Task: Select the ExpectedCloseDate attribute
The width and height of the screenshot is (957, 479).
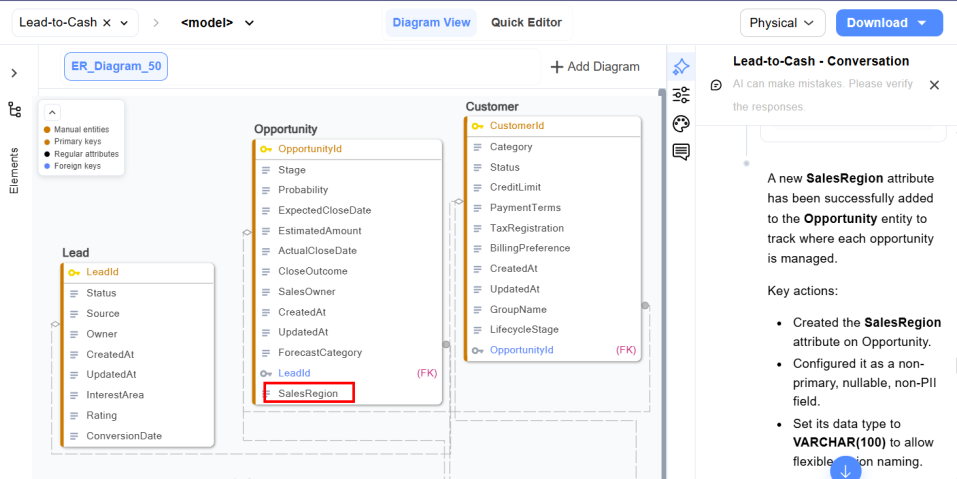Action: [325, 210]
